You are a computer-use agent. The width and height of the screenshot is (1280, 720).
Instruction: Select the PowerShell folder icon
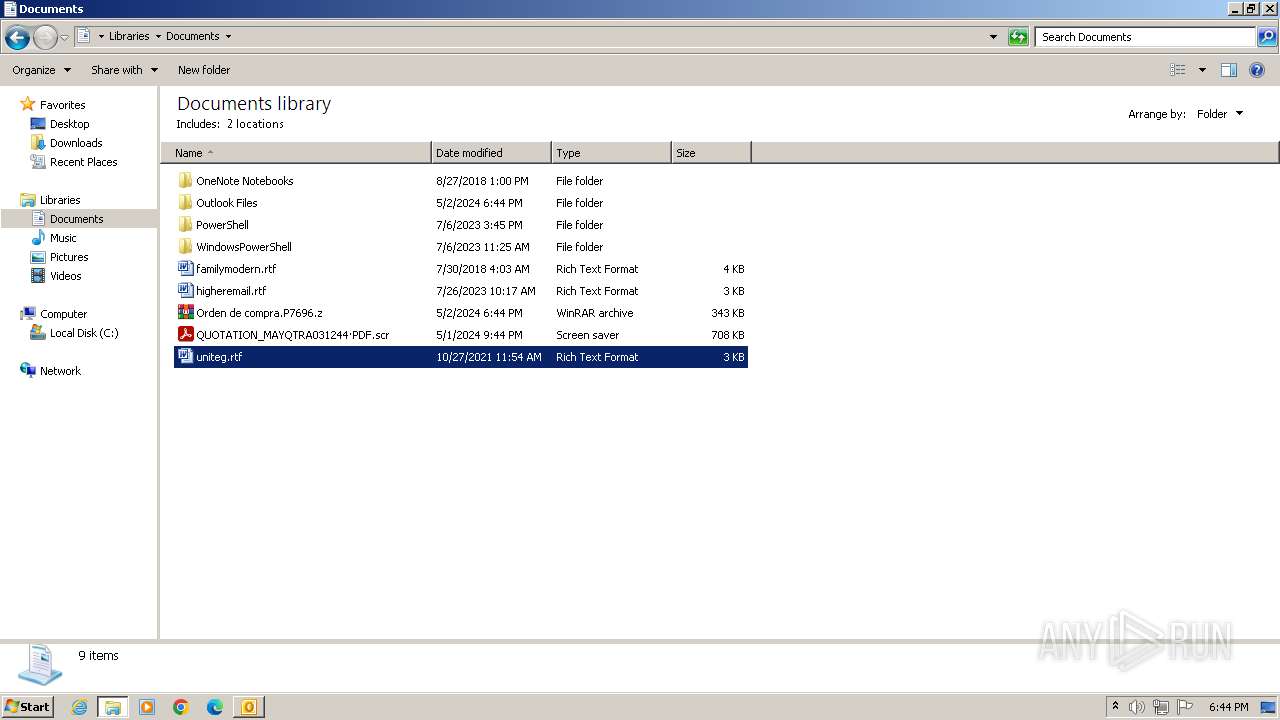(185, 225)
